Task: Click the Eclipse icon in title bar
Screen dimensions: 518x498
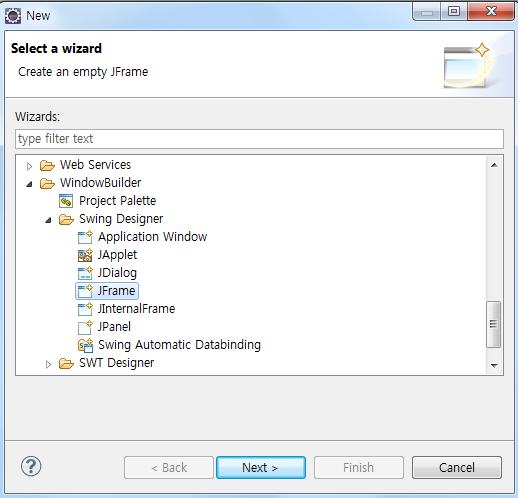Action: tap(13, 16)
